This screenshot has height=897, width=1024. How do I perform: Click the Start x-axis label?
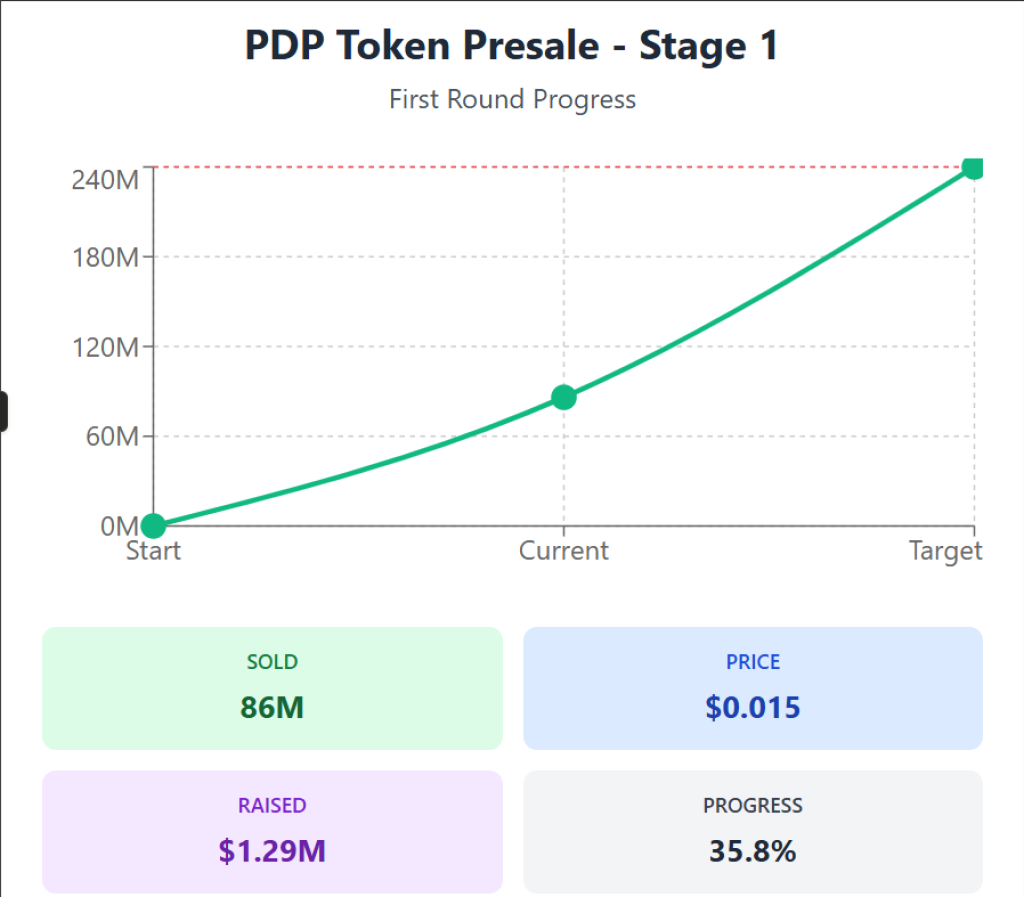(153, 551)
